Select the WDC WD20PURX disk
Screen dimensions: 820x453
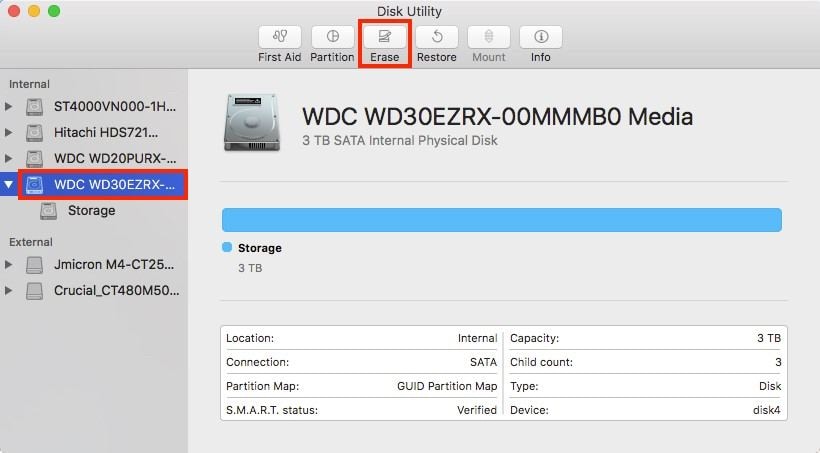(x=114, y=158)
